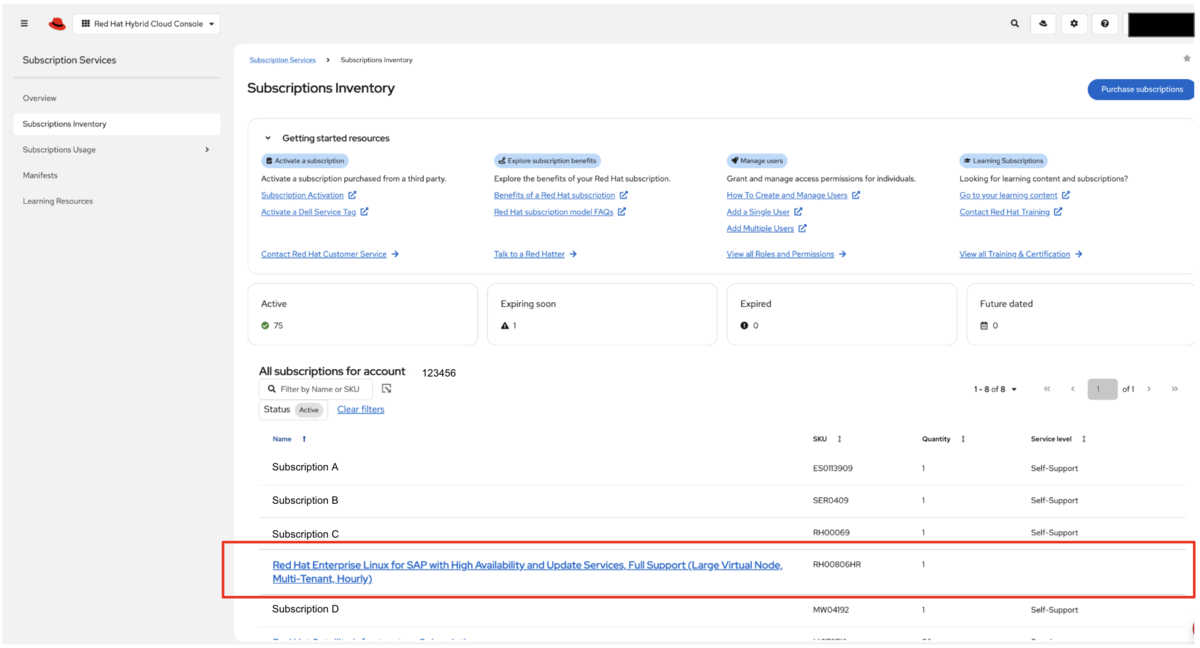Click external icon next to Dell Service Tag

pyautogui.click(x=364, y=211)
